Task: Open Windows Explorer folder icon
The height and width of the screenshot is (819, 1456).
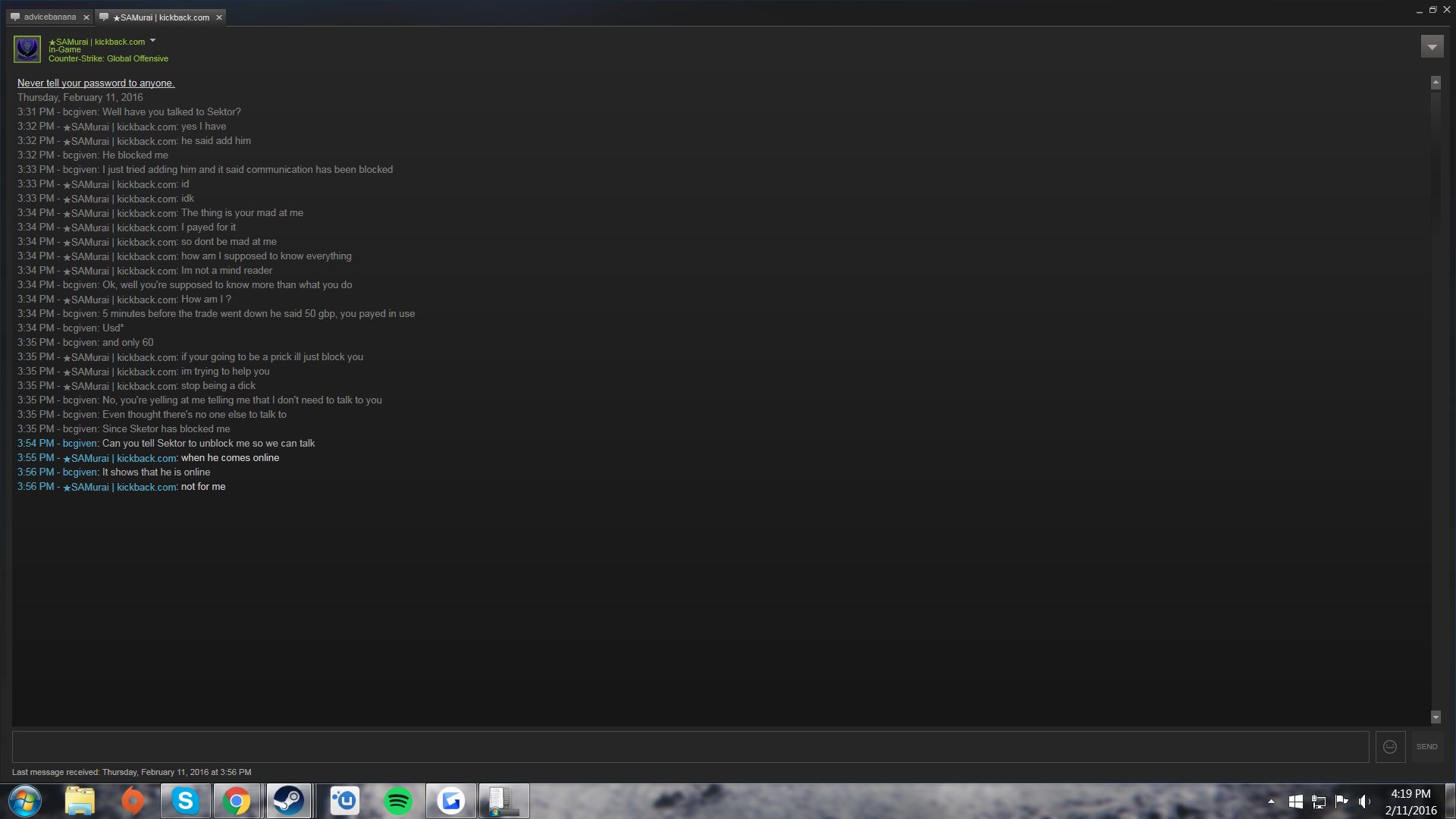Action: coord(80,801)
